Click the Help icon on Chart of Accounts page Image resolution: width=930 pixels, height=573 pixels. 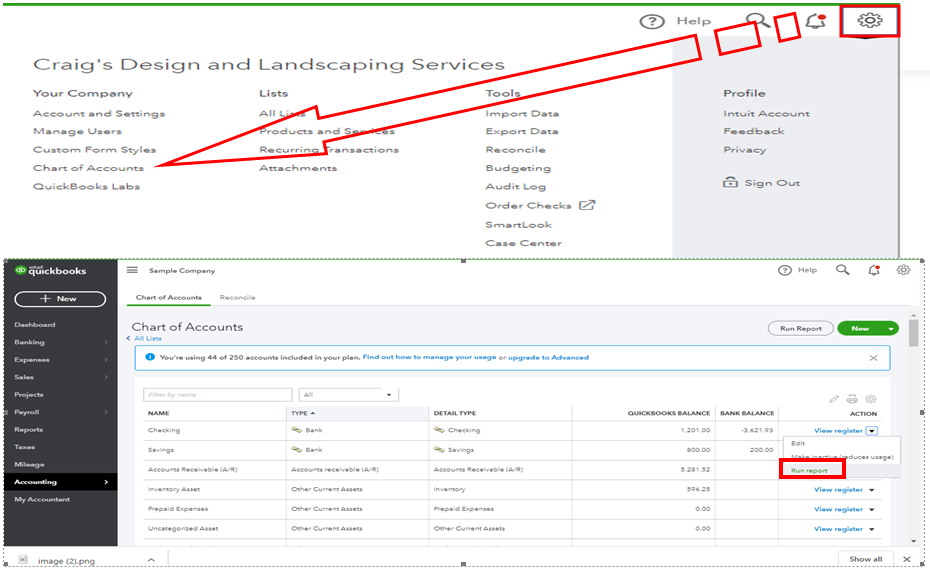(x=785, y=270)
